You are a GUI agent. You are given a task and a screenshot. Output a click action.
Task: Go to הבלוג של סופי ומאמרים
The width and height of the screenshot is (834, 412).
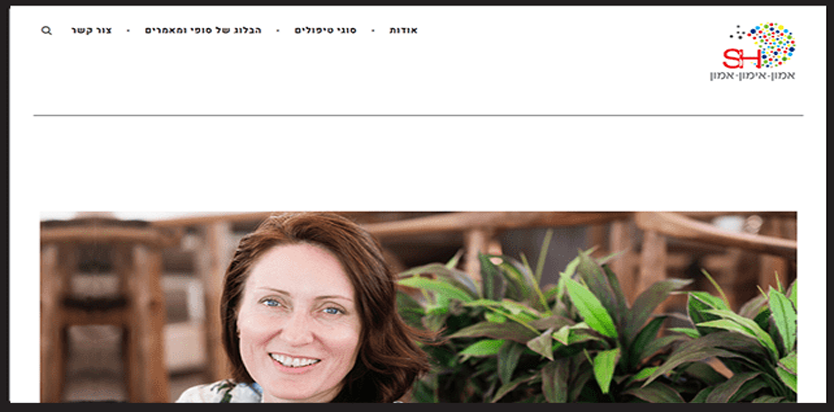click(203, 30)
